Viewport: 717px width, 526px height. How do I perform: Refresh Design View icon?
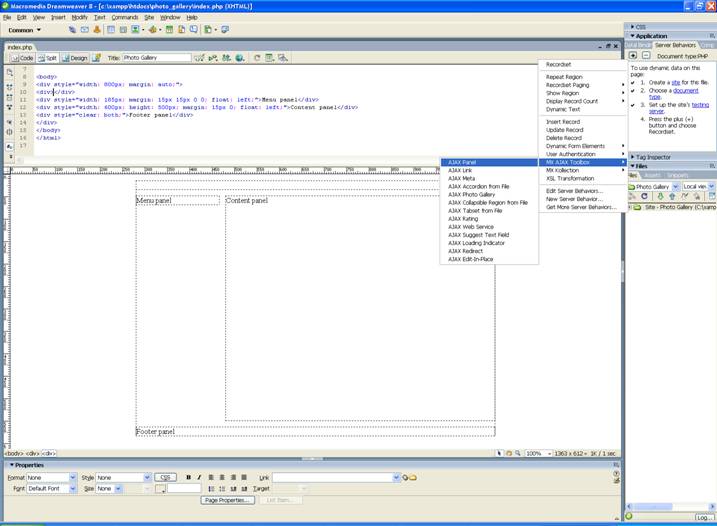(x=257, y=58)
